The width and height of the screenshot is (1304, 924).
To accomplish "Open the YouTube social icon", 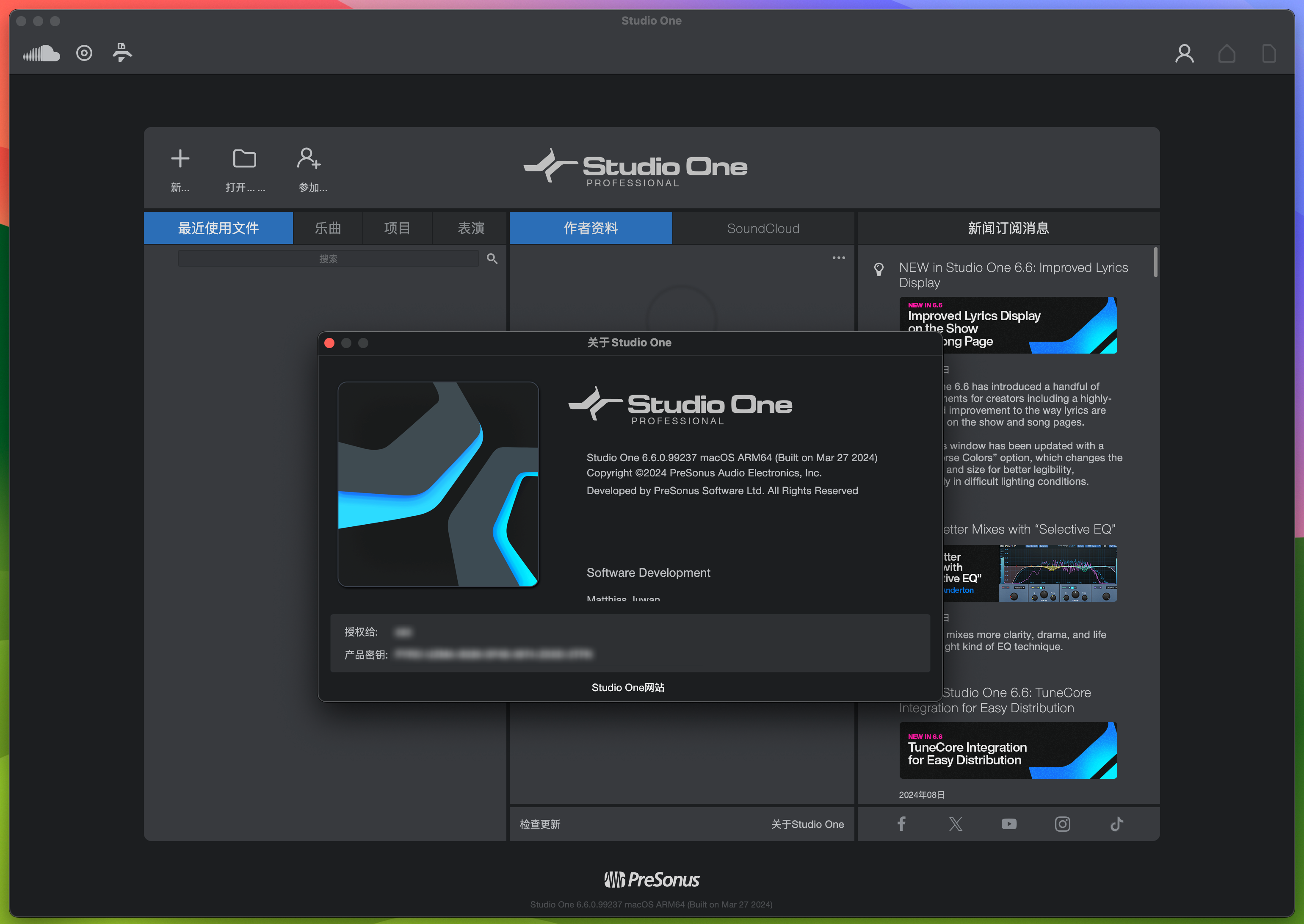I will [x=1009, y=824].
